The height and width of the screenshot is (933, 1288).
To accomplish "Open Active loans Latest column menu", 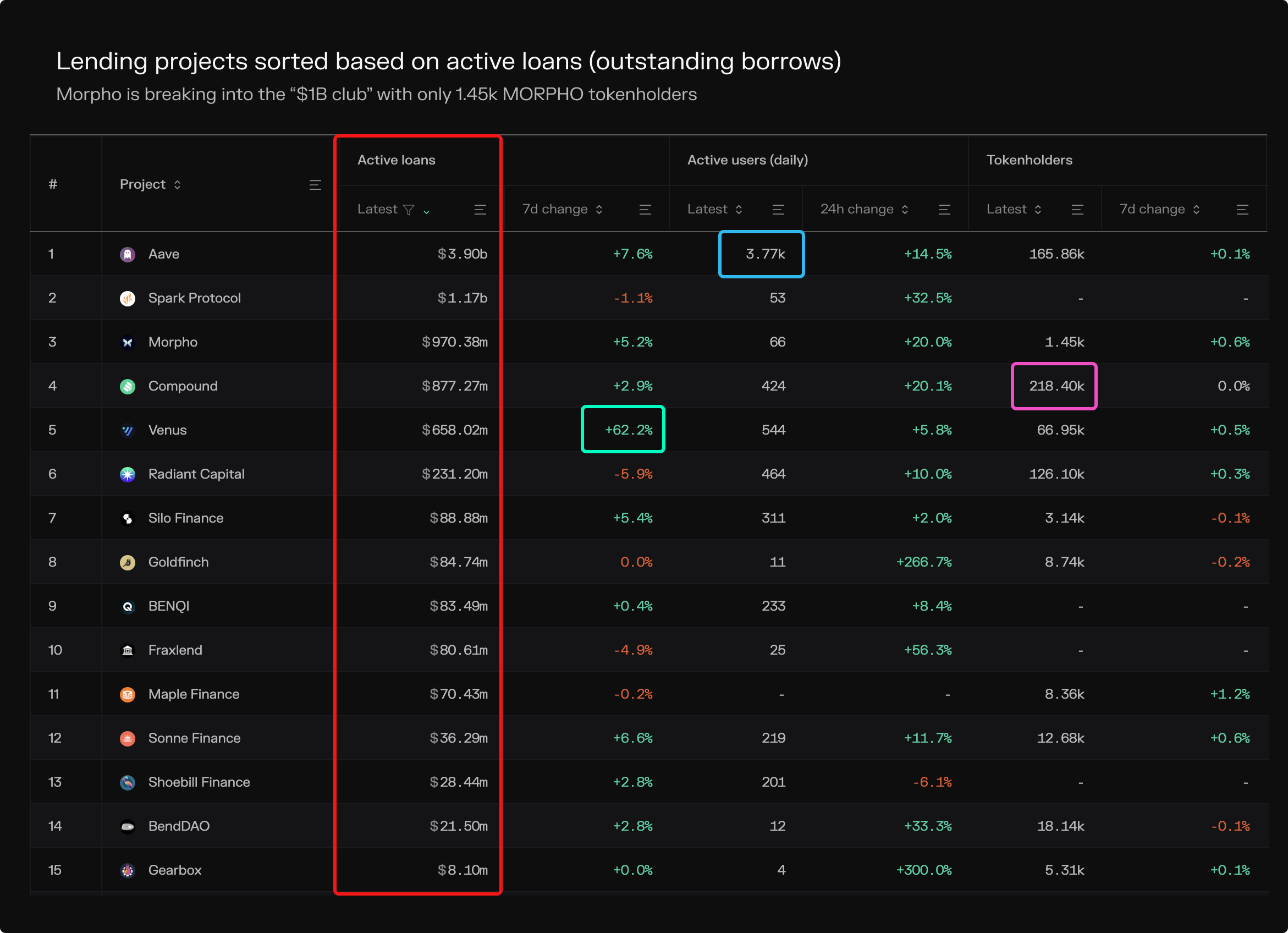I will coord(480,210).
